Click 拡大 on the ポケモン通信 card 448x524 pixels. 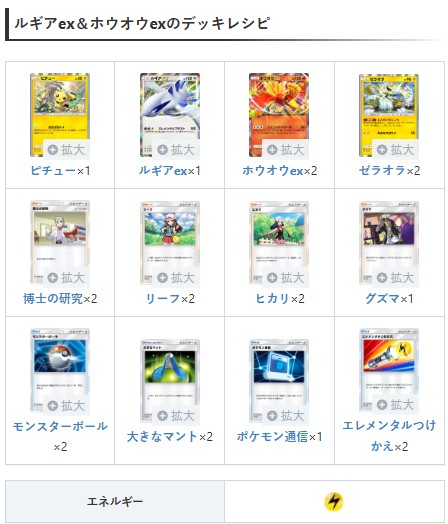[286, 415]
